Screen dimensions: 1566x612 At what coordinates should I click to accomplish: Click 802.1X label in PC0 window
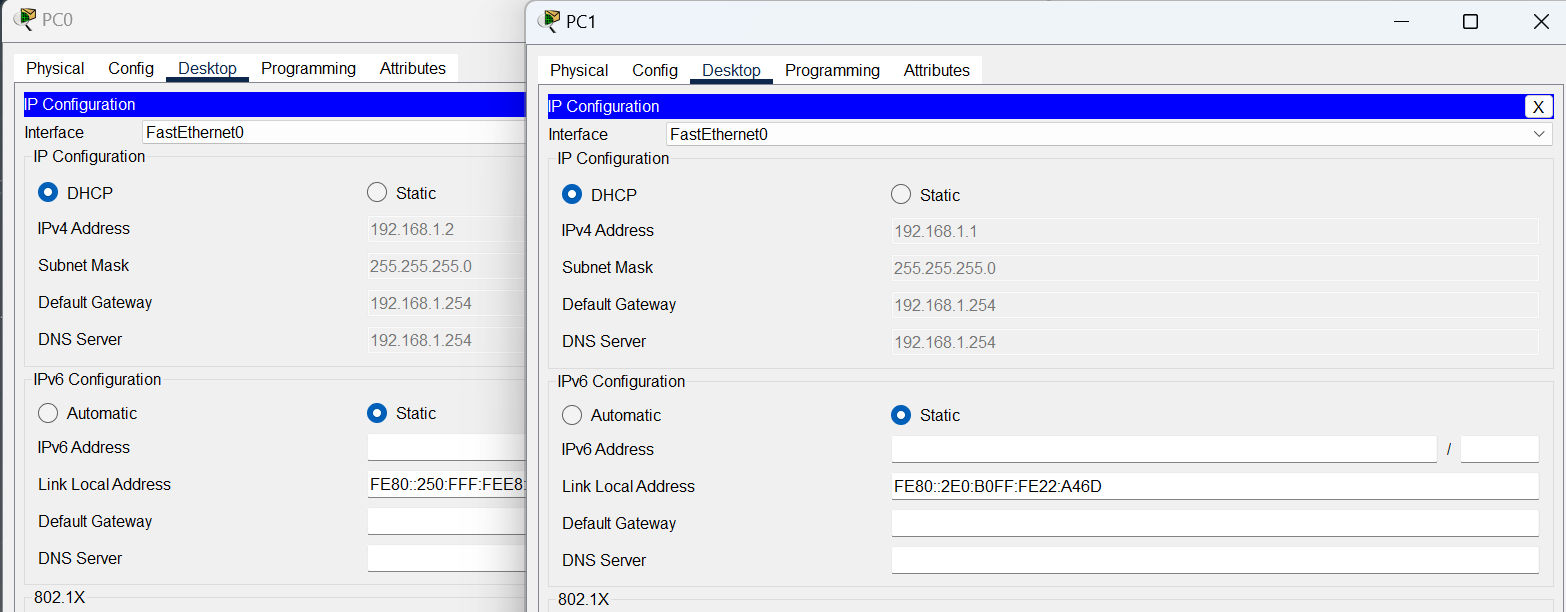(59, 597)
